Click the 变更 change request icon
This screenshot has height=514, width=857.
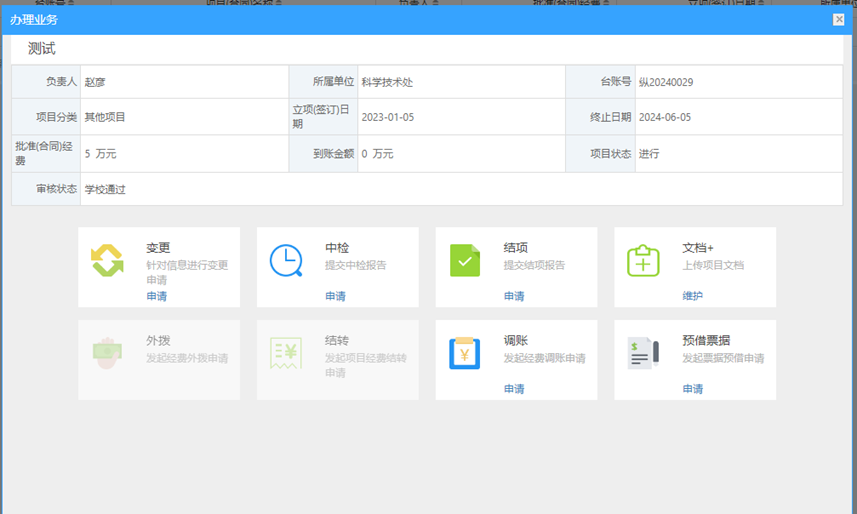[x=107, y=260]
